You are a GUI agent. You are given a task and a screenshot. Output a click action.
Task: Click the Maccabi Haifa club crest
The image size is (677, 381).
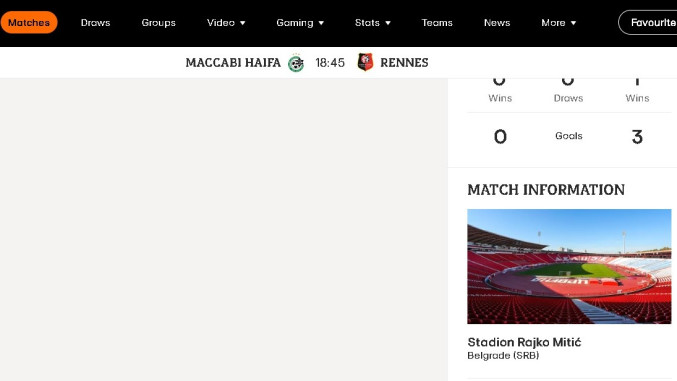click(x=296, y=63)
